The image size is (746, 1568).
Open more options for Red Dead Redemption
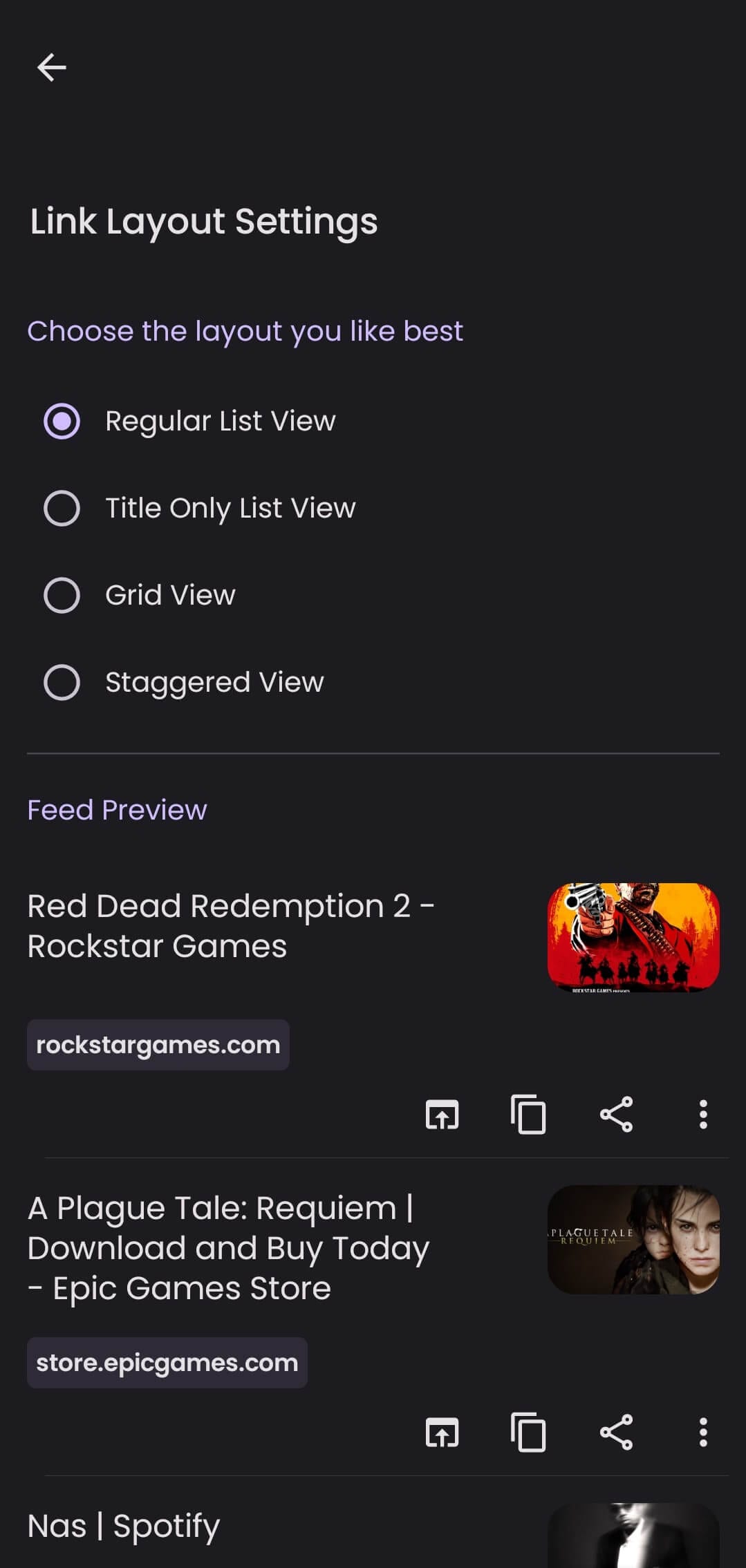(703, 1114)
